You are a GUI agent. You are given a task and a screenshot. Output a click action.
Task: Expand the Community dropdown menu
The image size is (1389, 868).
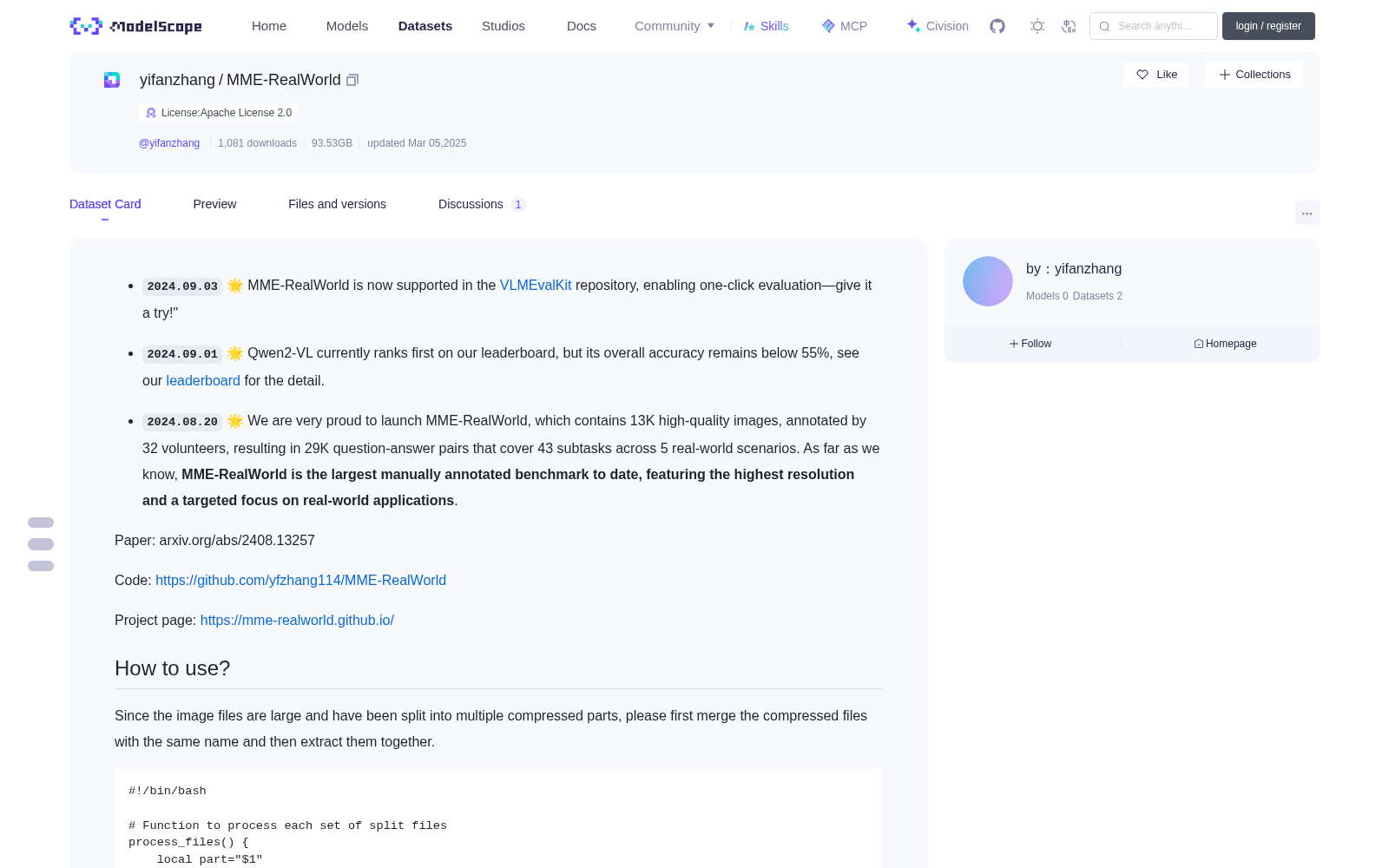pos(675,26)
